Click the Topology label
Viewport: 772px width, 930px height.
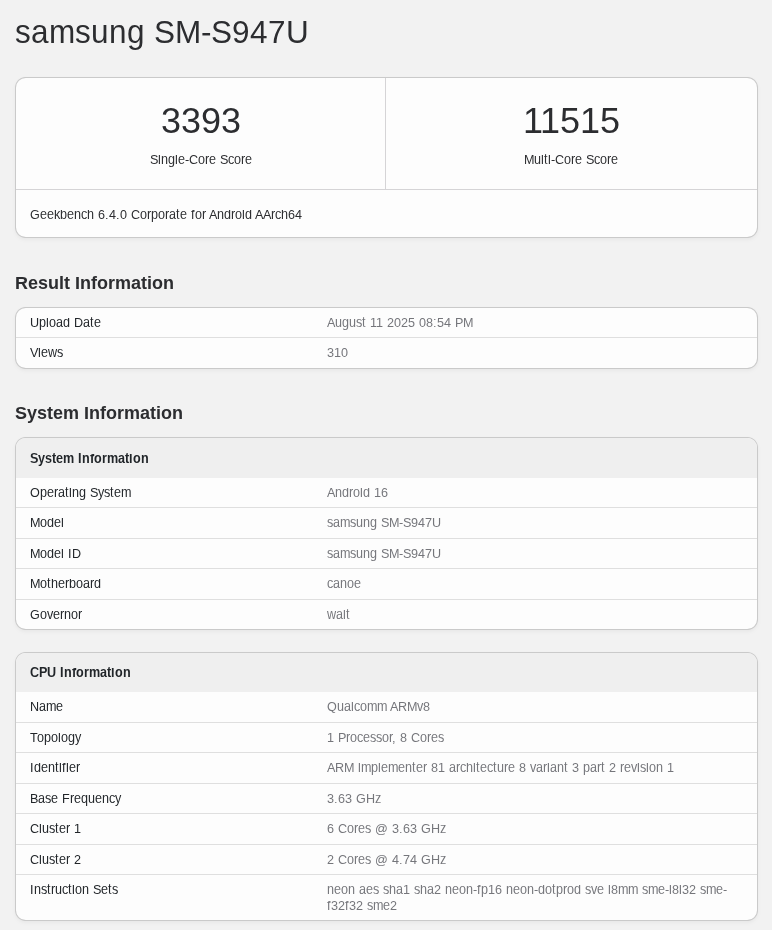pos(56,738)
